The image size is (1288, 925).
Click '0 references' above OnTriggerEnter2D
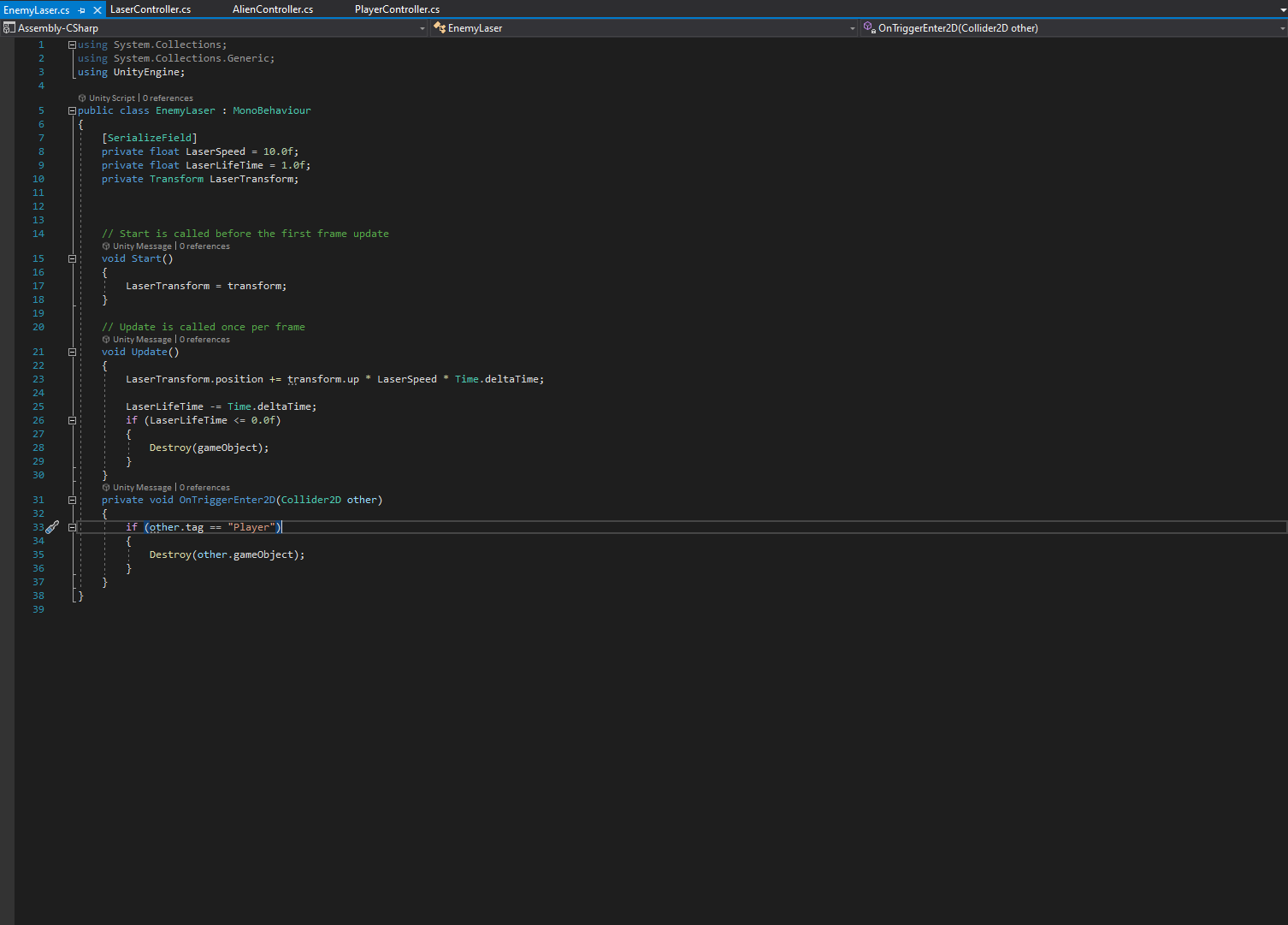(204, 488)
